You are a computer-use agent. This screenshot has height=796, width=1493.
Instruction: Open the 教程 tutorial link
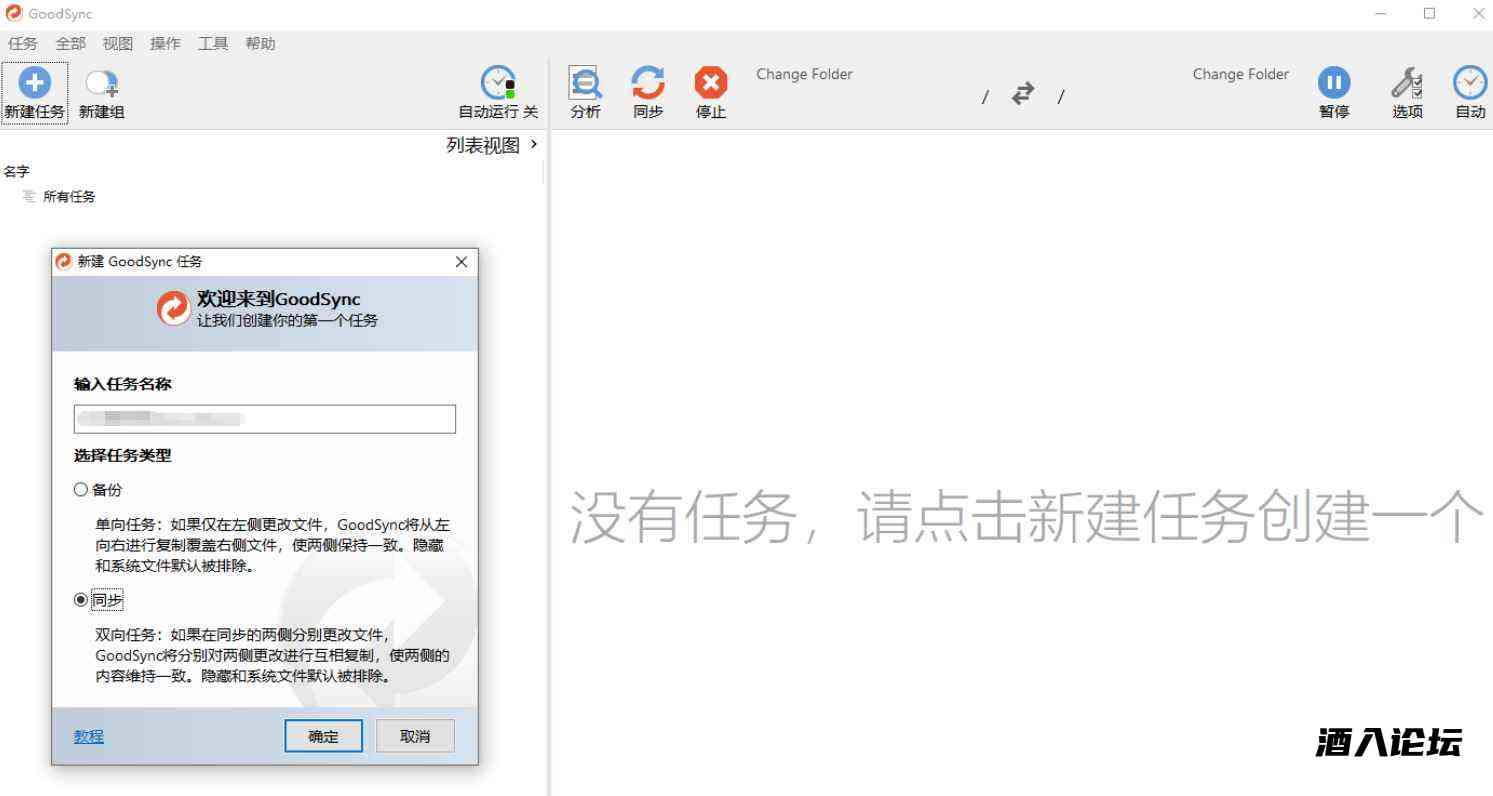[89, 736]
